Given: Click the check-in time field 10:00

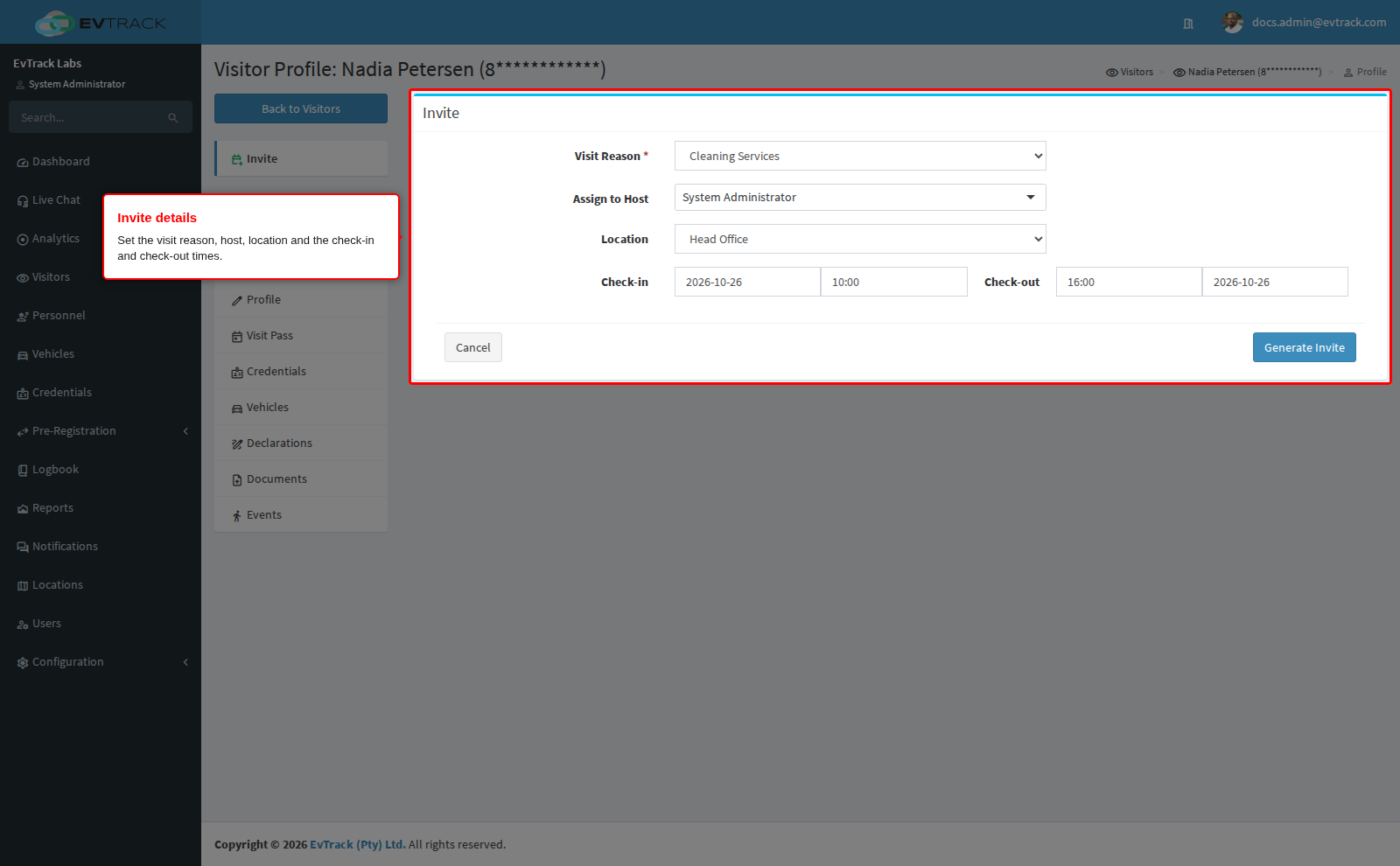Looking at the screenshot, I should 894,282.
